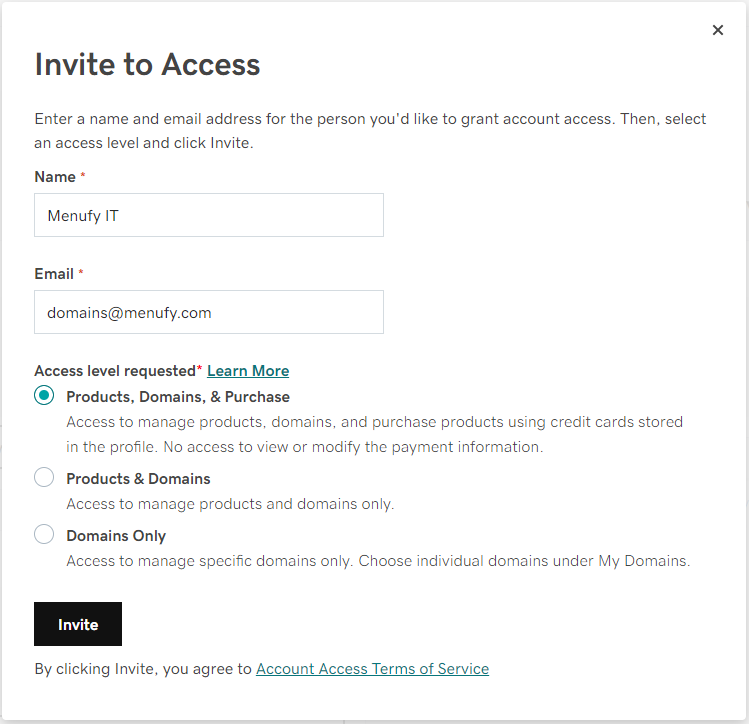The width and height of the screenshot is (749, 724).
Task: Focus the Name field containing Menufy IT
Action: (209, 215)
